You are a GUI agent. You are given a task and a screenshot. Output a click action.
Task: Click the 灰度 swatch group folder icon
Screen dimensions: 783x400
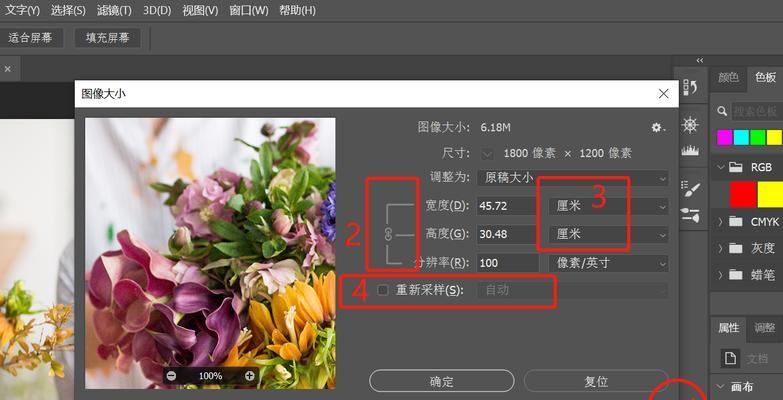pos(735,248)
